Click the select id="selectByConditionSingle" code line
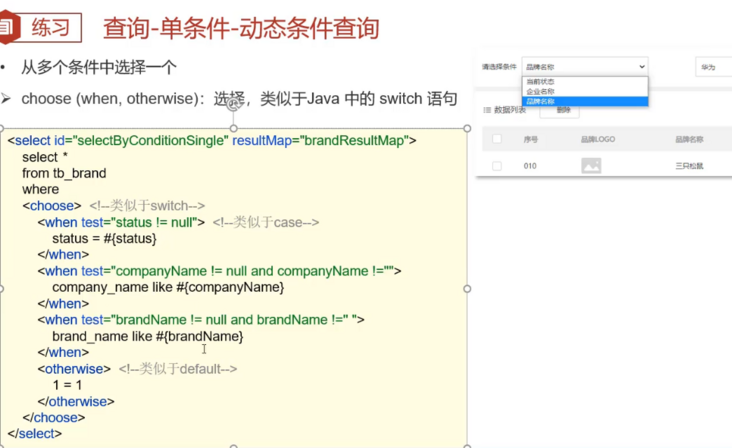 tap(212, 140)
